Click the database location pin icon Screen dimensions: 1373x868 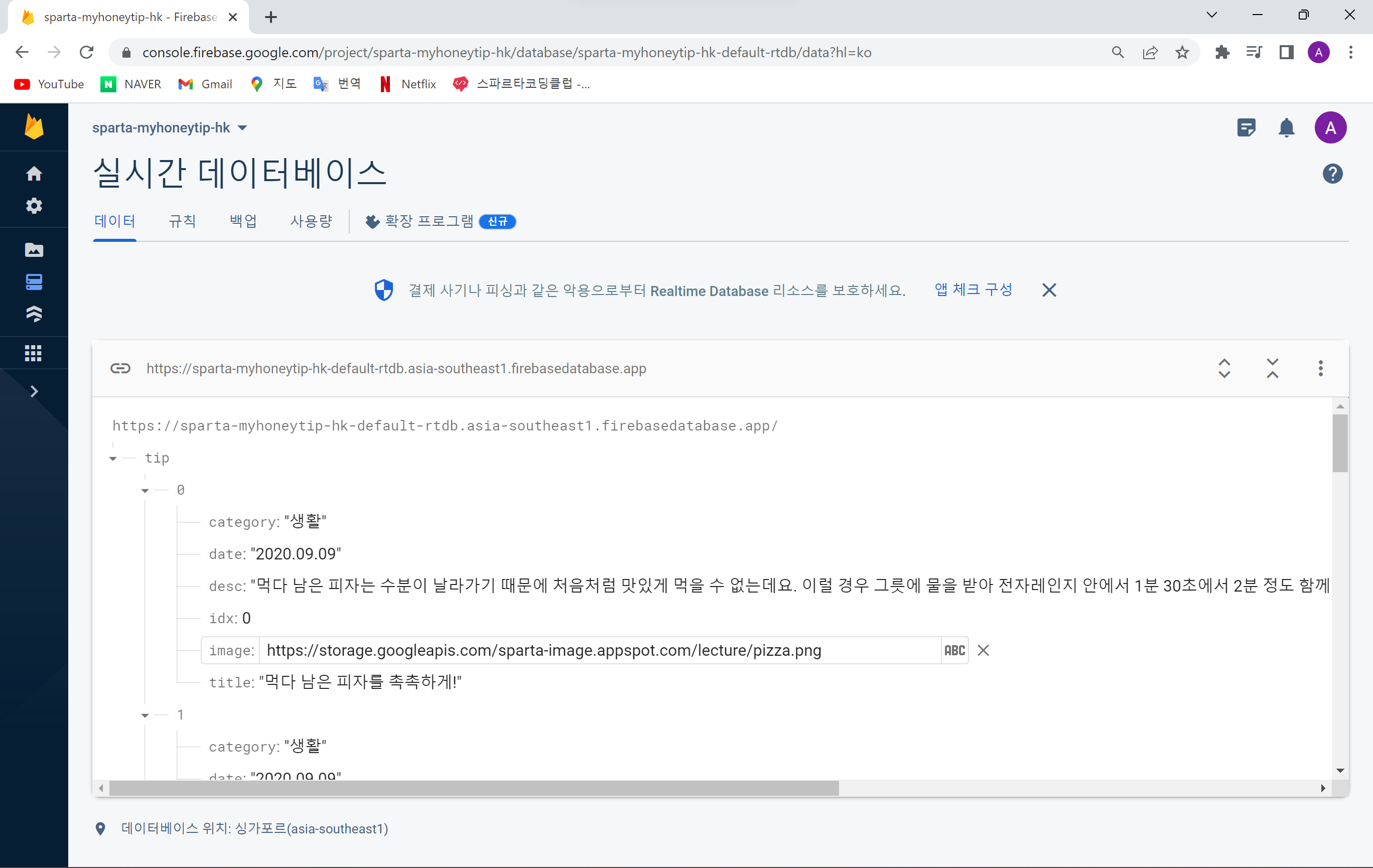[100, 828]
